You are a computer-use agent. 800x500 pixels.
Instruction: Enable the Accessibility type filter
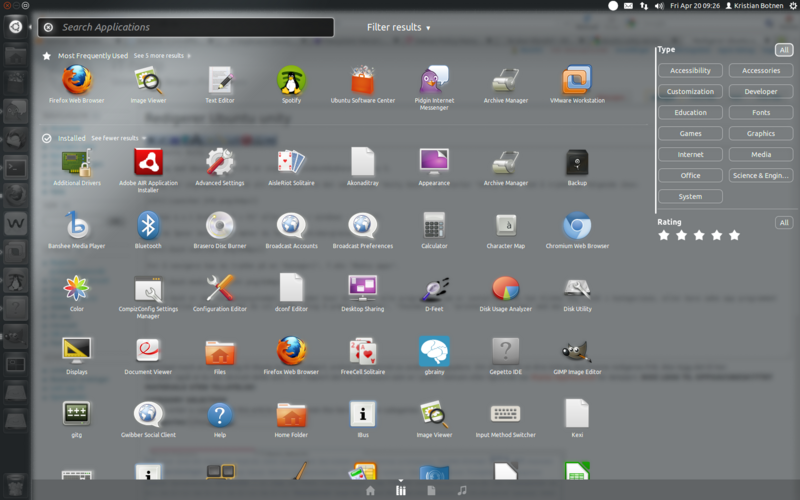click(690, 70)
